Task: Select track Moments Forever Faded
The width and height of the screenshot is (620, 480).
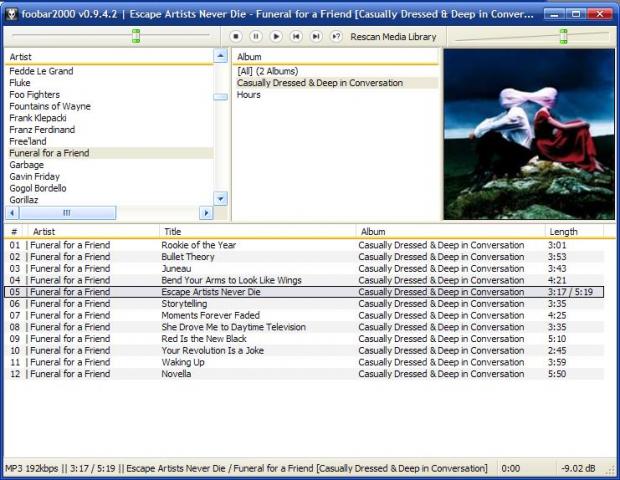Action: (x=304, y=316)
